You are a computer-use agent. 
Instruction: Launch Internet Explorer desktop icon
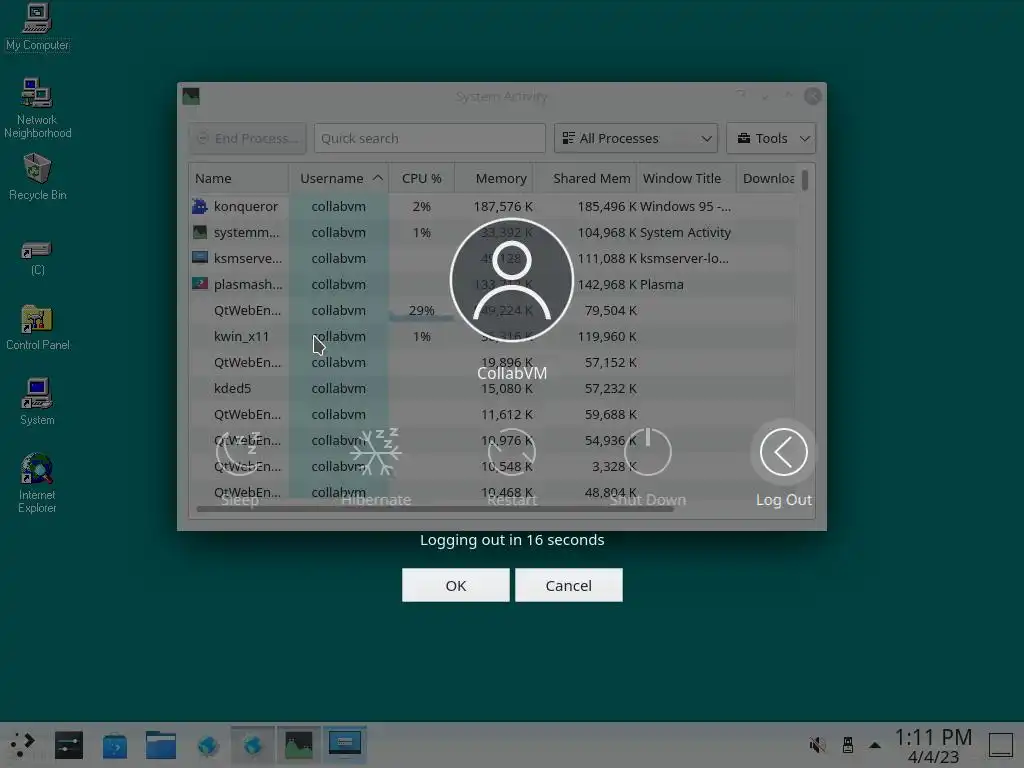tap(37, 483)
